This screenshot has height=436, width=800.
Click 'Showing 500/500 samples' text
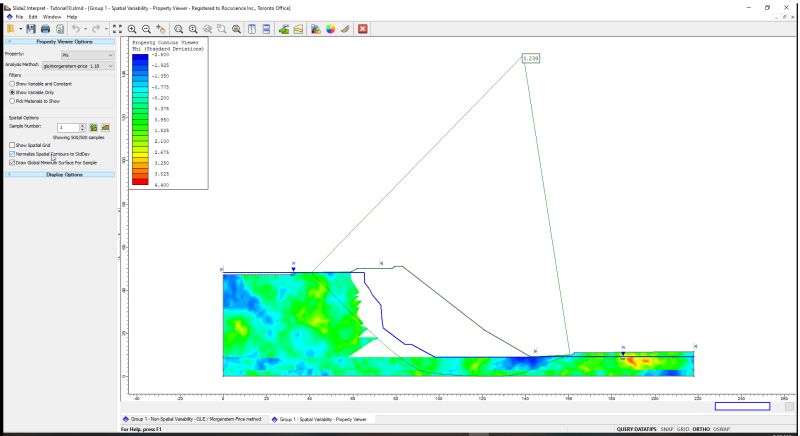tap(79, 138)
